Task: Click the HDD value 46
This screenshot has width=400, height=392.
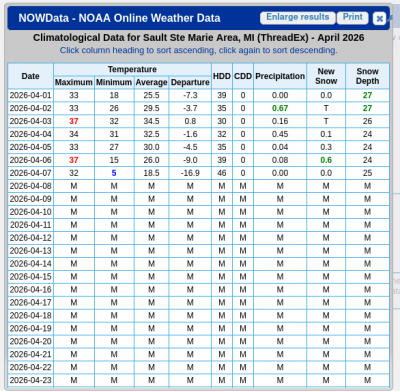Action: [222, 173]
